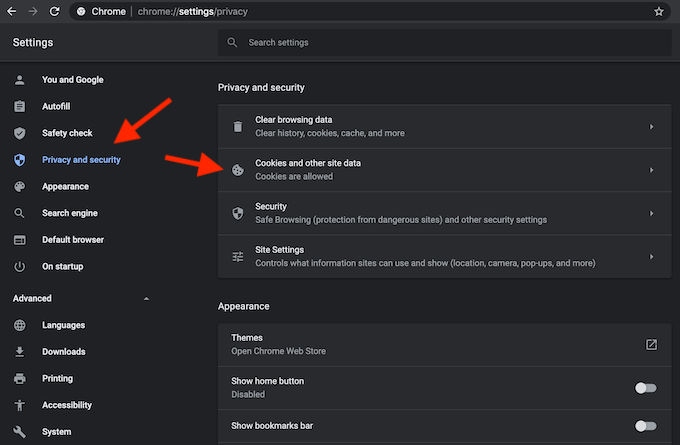
Task: Click the Clear browsing data trash icon
Action: (x=238, y=127)
